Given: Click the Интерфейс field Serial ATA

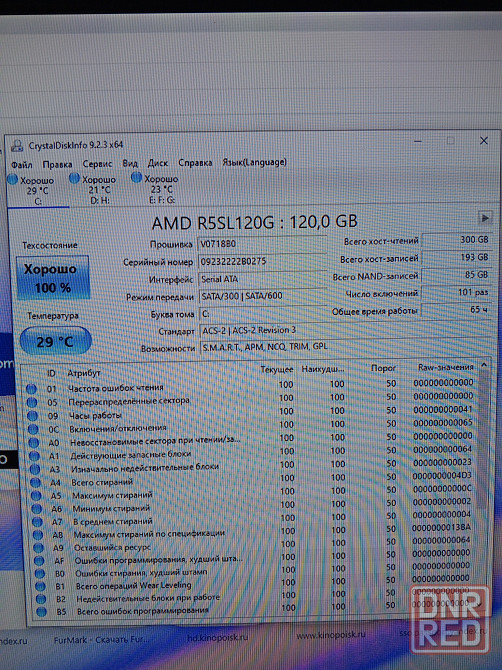Looking at the screenshot, I should coord(262,279).
